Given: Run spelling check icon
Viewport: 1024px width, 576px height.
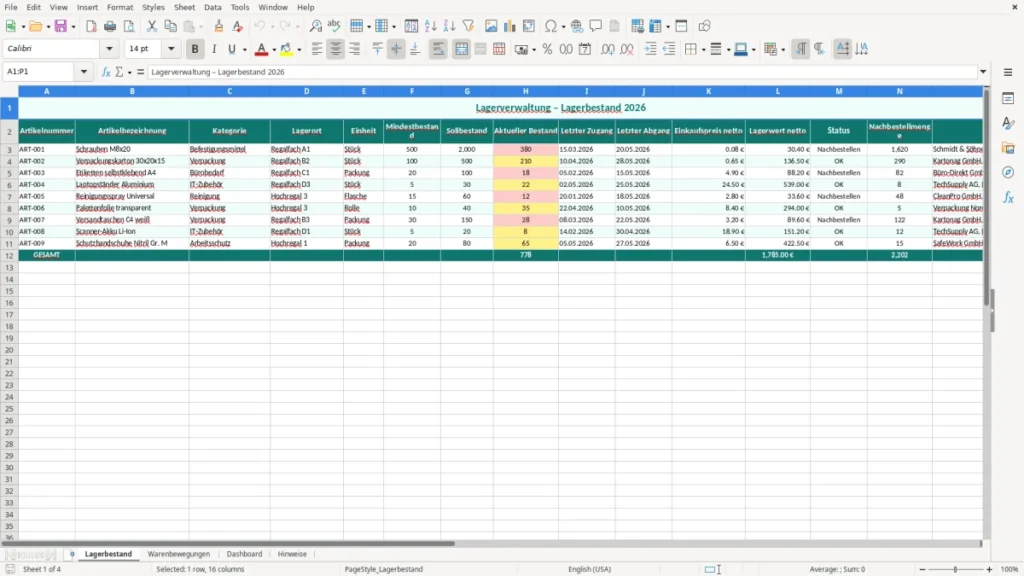Looking at the screenshot, I should click(x=334, y=26).
